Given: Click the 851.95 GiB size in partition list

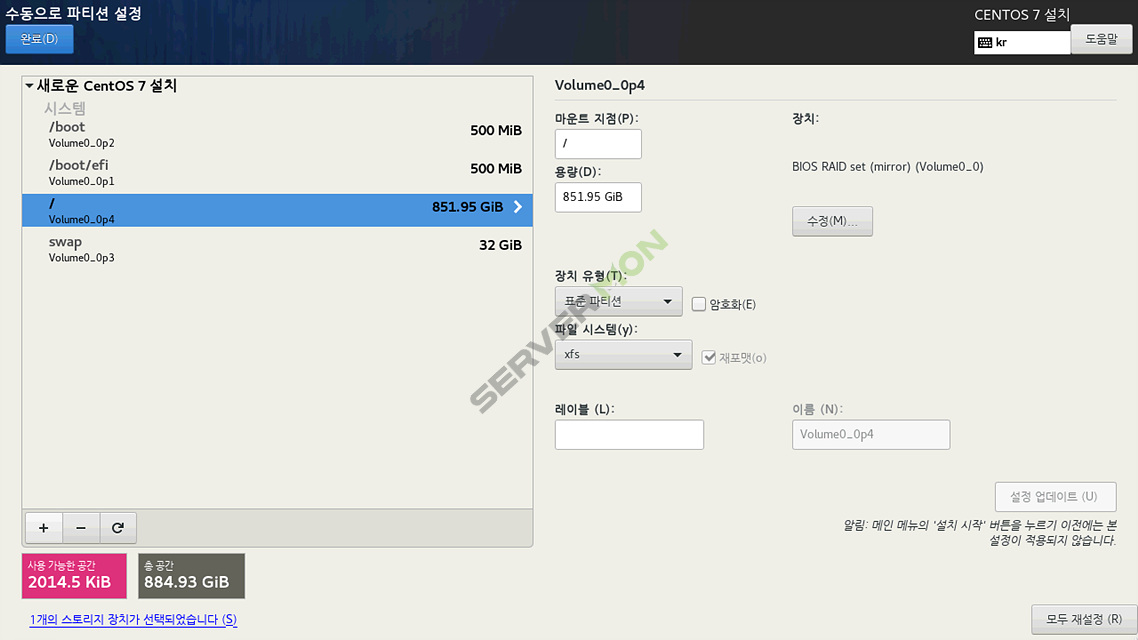Looking at the screenshot, I should 467,207.
